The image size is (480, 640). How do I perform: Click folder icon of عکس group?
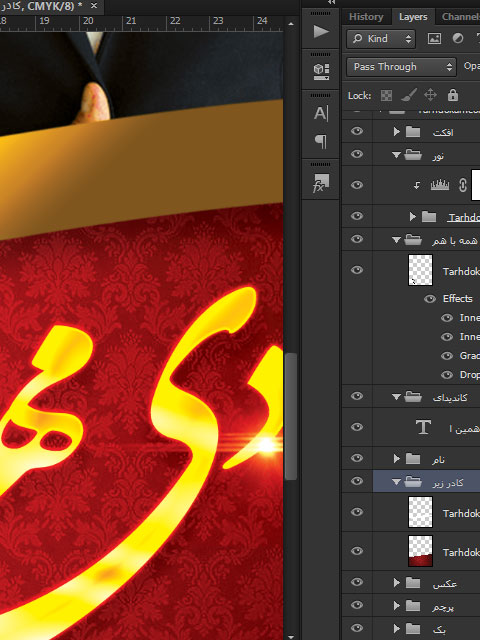(x=413, y=582)
